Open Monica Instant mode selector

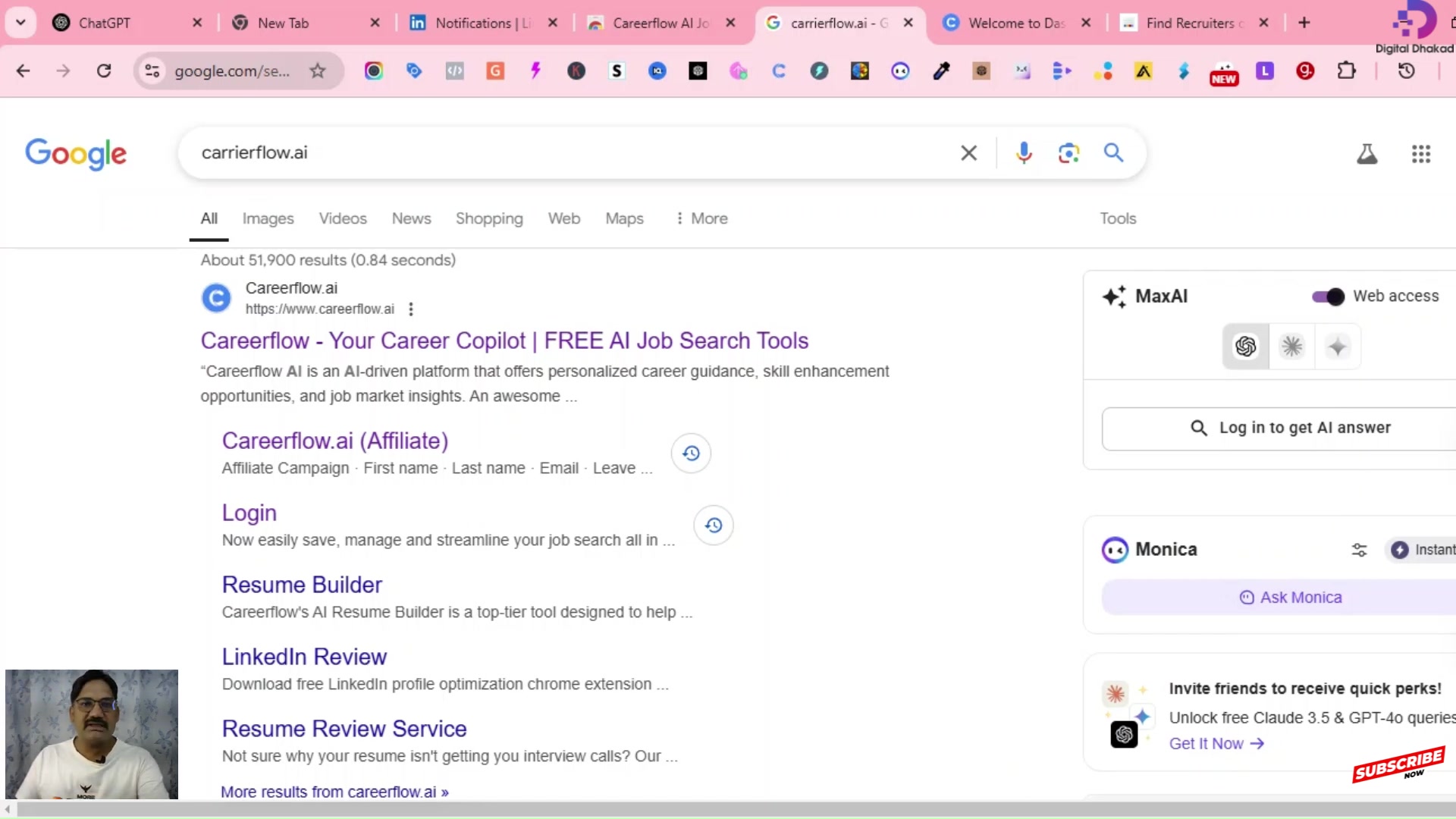(1421, 550)
